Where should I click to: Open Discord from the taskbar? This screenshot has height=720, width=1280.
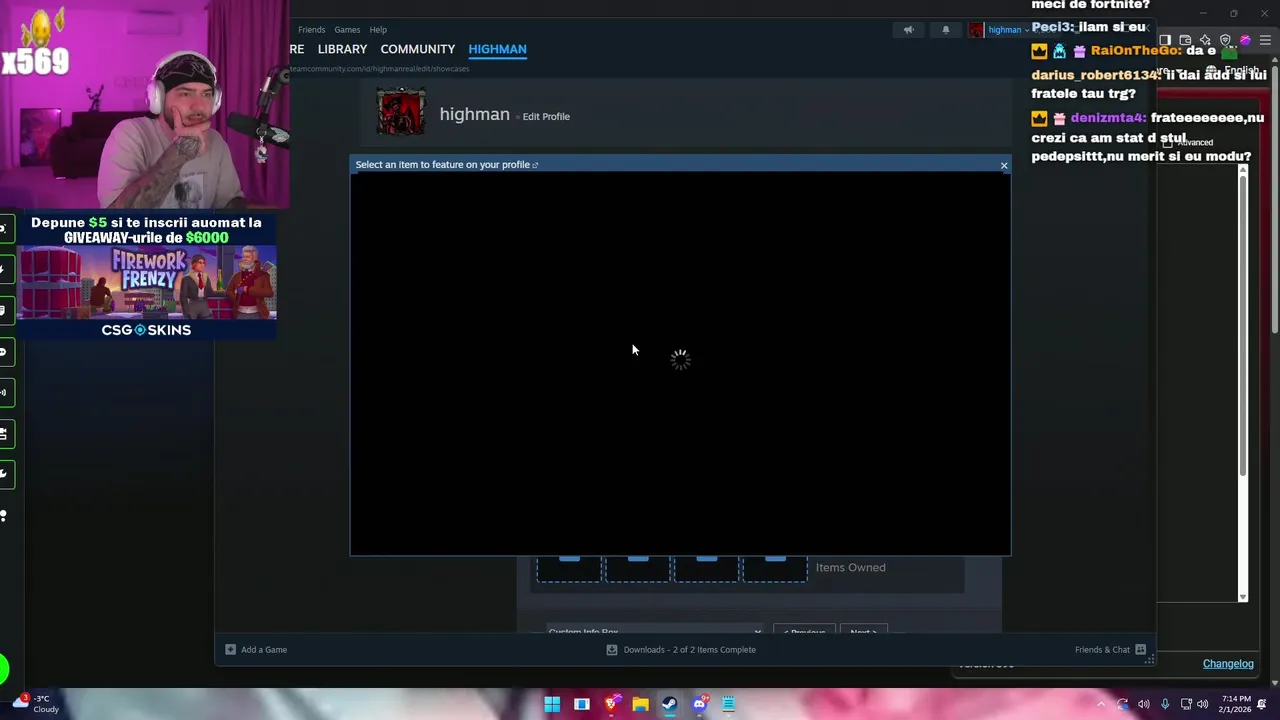tap(699, 704)
